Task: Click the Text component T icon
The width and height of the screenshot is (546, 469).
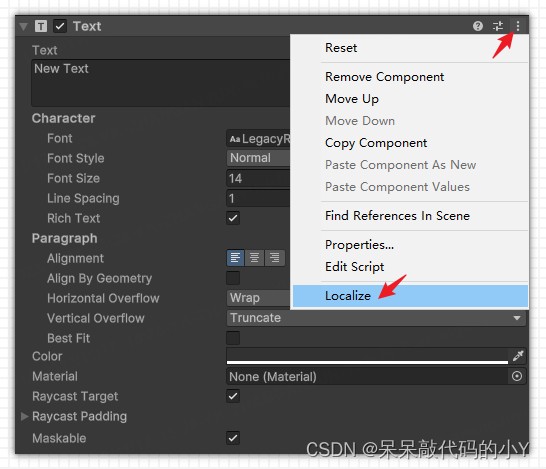Action: click(41, 26)
